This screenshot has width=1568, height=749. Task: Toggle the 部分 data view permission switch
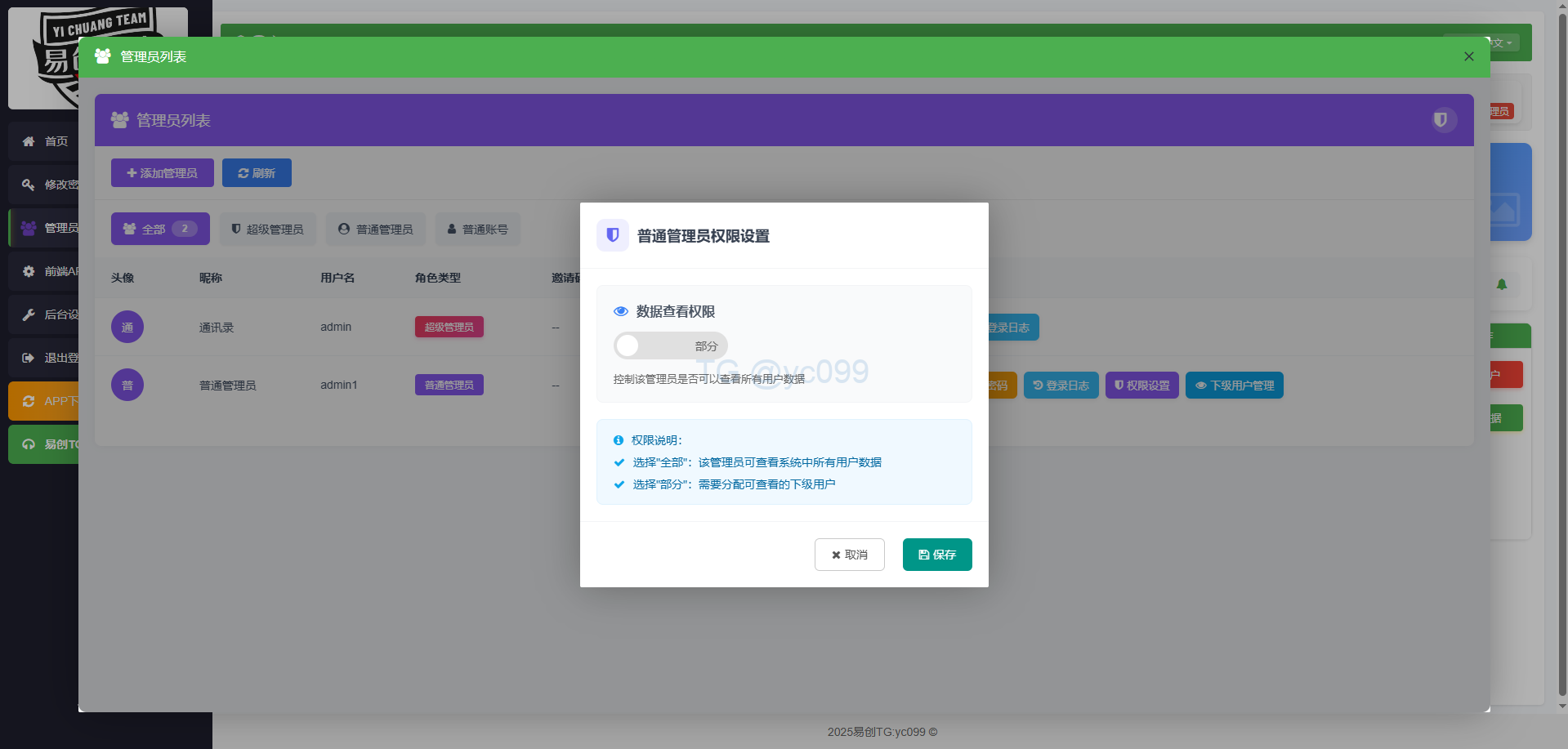click(x=670, y=346)
